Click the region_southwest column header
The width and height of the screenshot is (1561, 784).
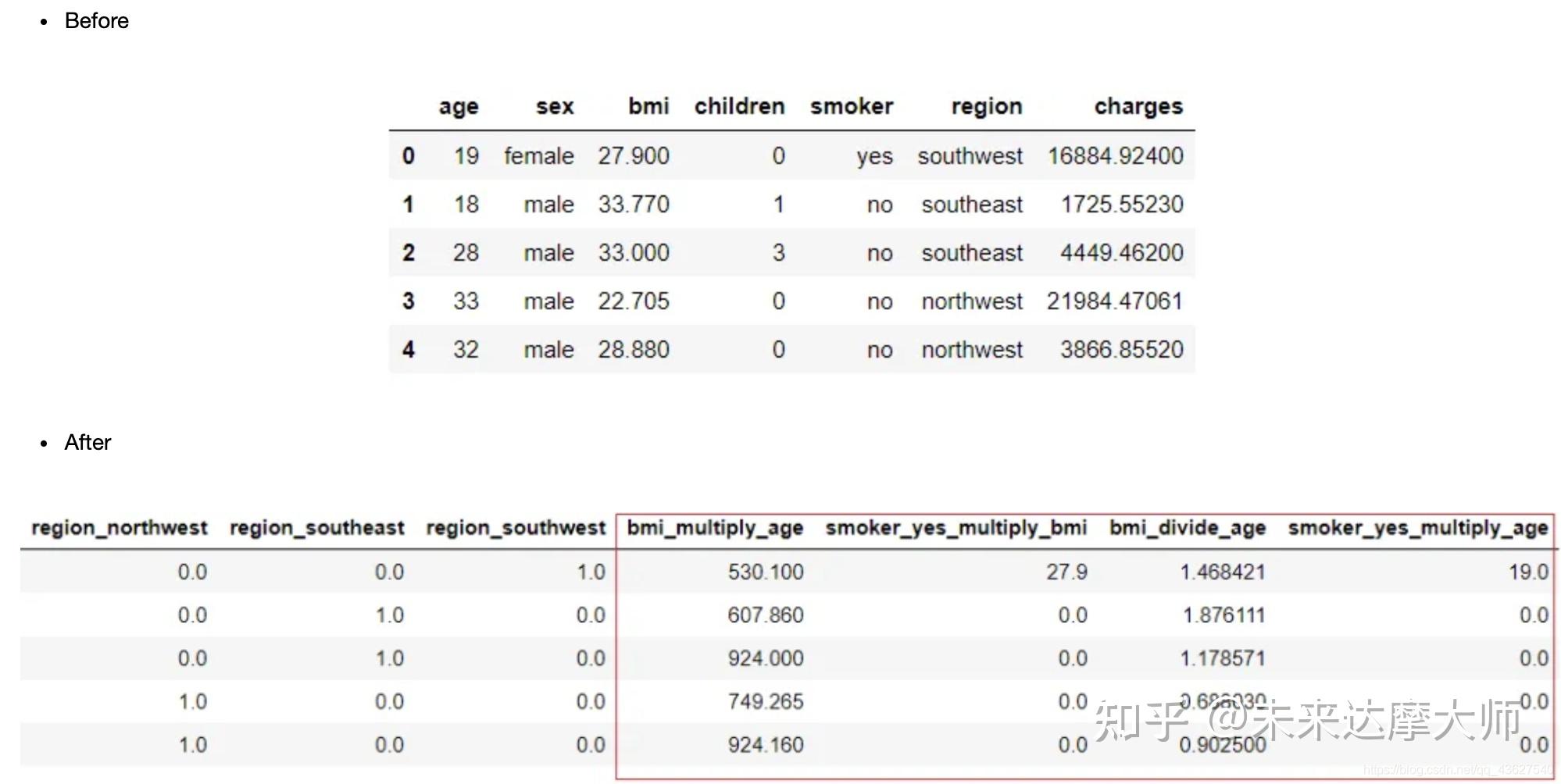pyautogui.click(x=516, y=528)
